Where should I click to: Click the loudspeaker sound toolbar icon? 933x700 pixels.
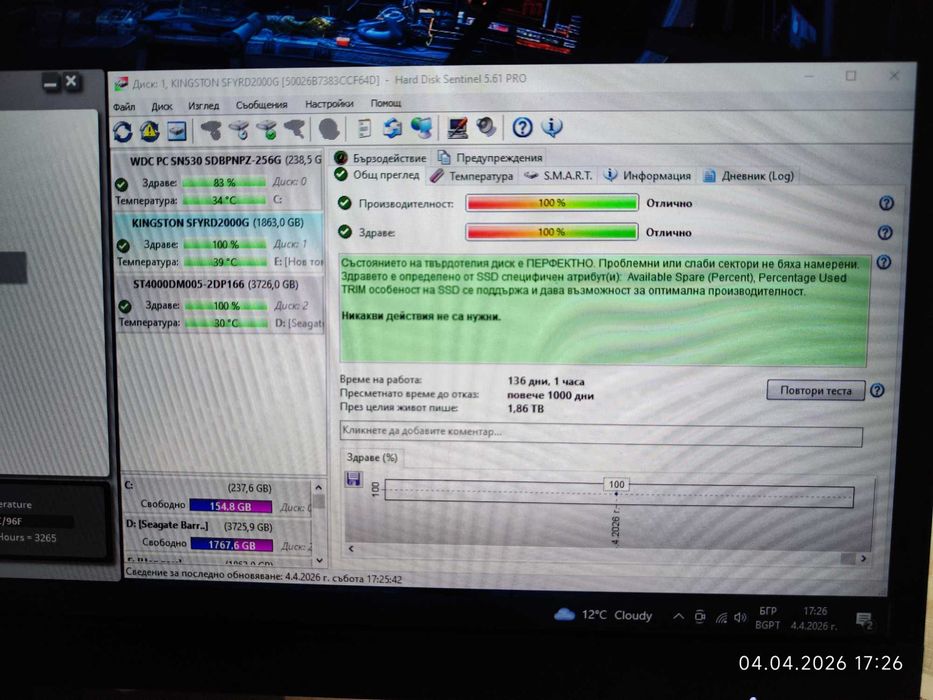486,127
